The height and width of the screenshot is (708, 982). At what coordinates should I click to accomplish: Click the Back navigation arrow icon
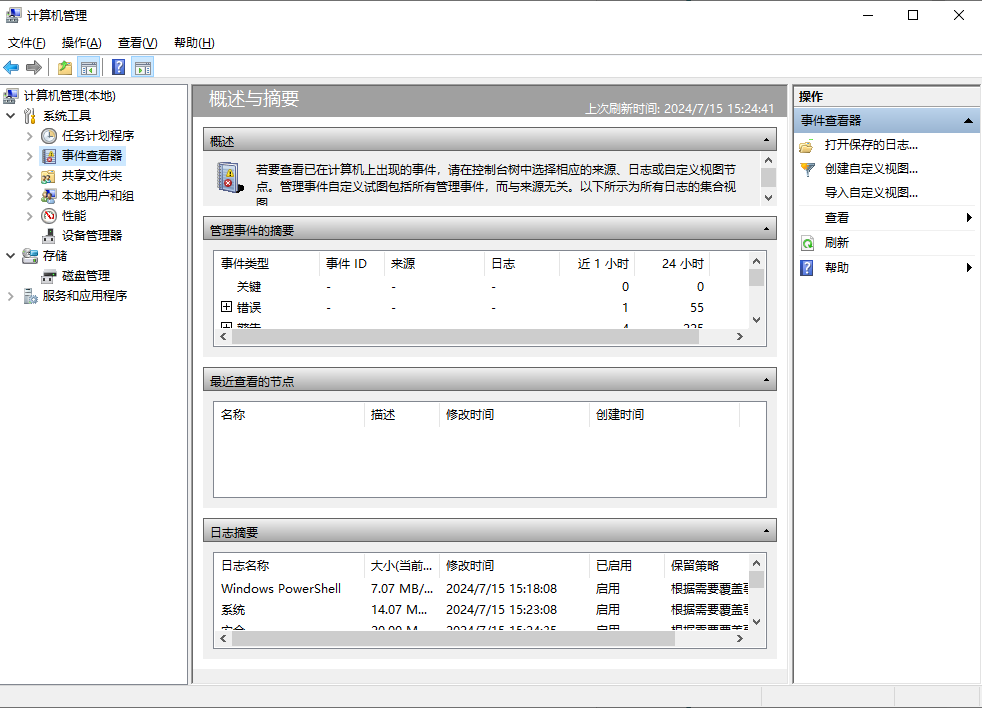click(x=10, y=67)
